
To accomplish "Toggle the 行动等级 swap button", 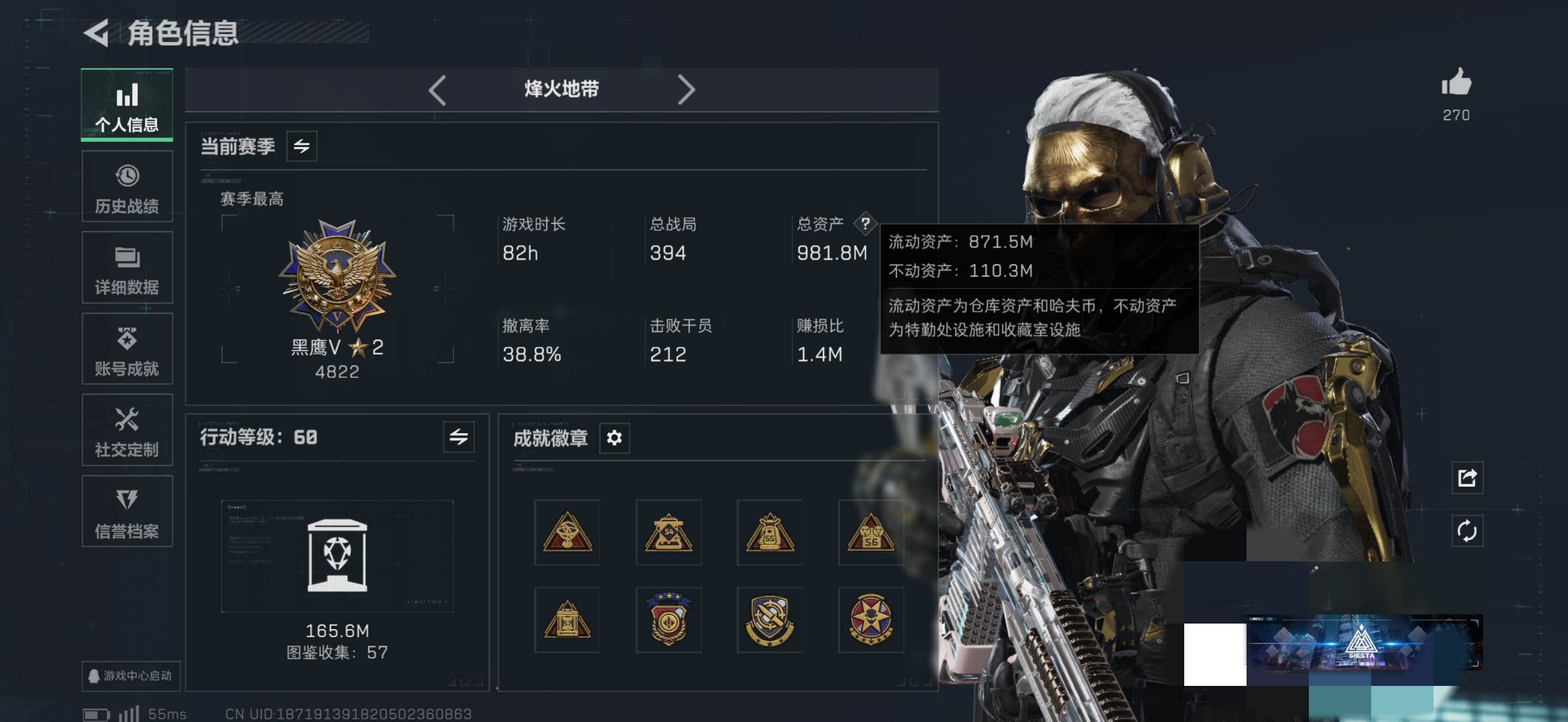I will 458,436.
